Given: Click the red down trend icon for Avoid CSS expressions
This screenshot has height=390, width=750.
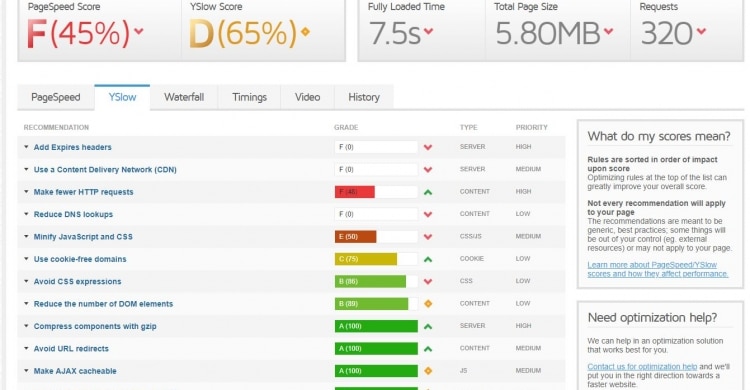Looking at the screenshot, I should point(428,282).
